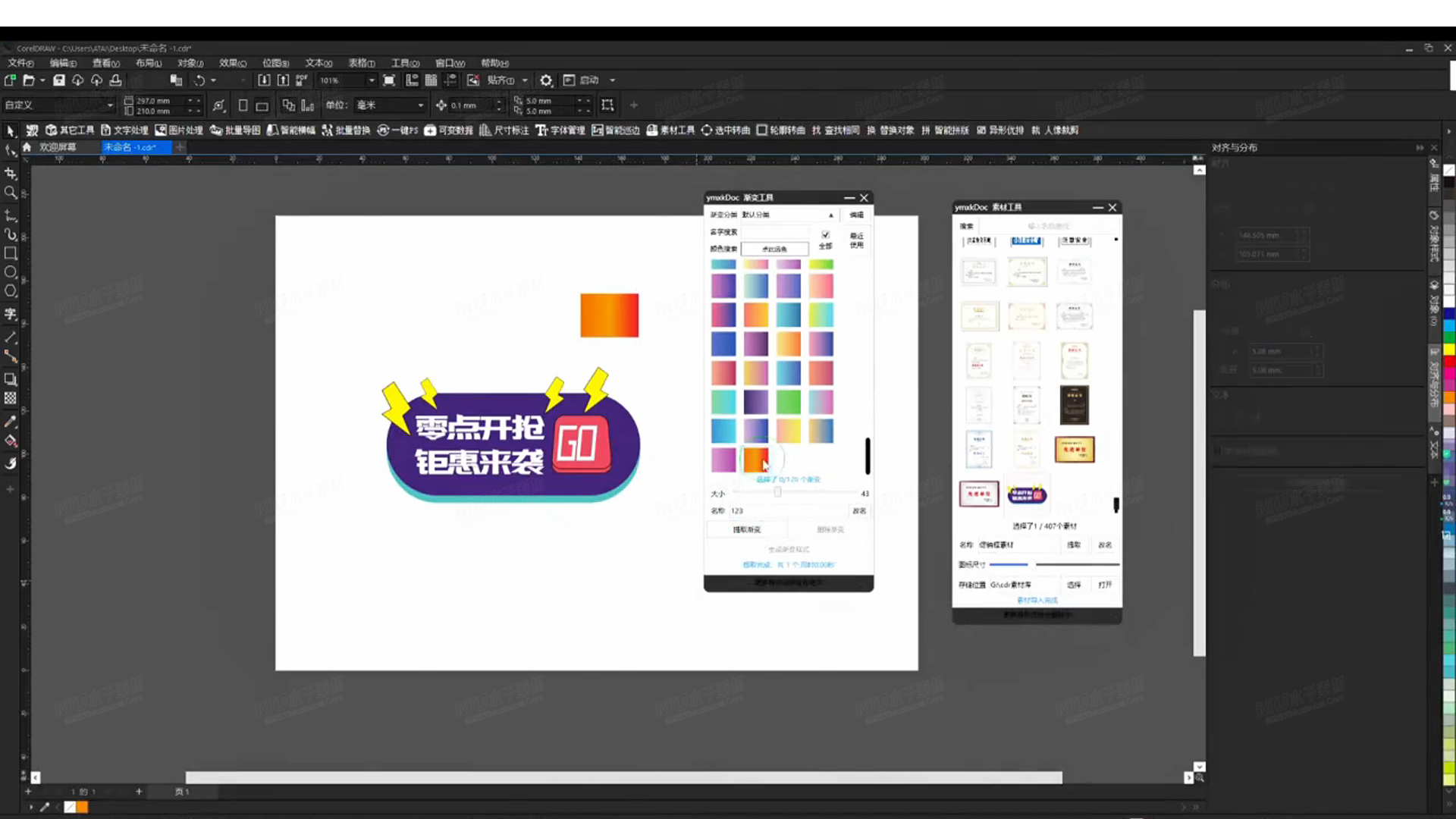Open the 文件 menu

[x=20, y=63]
